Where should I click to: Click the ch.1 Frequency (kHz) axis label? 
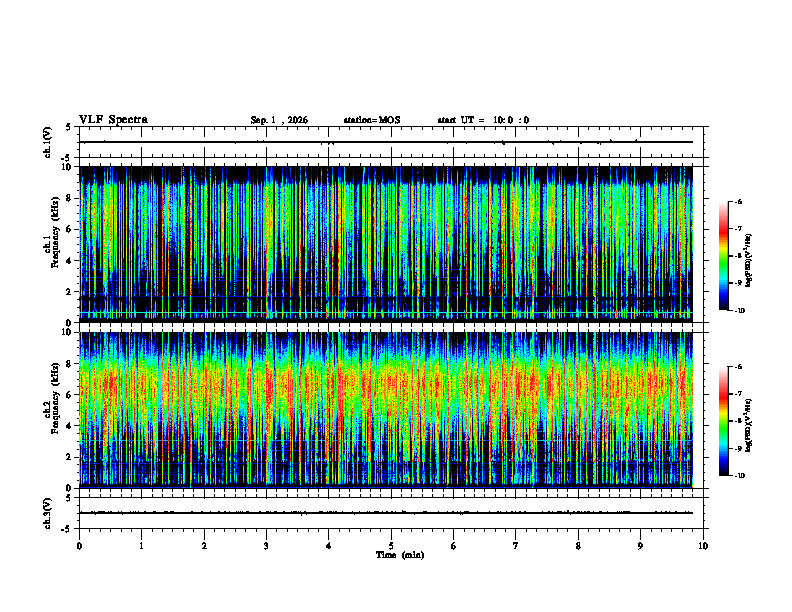click(x=54, y=244)
